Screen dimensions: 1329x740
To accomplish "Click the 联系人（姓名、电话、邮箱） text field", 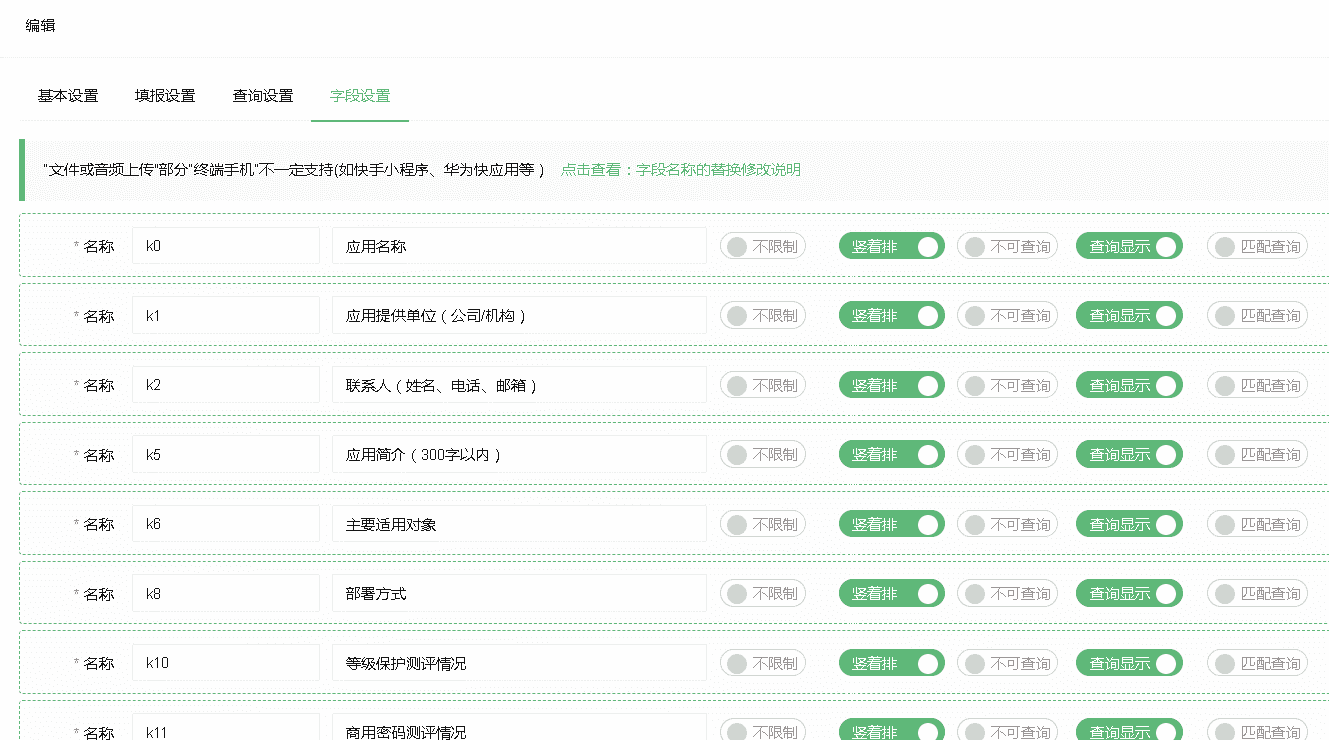I will point(518,385).
